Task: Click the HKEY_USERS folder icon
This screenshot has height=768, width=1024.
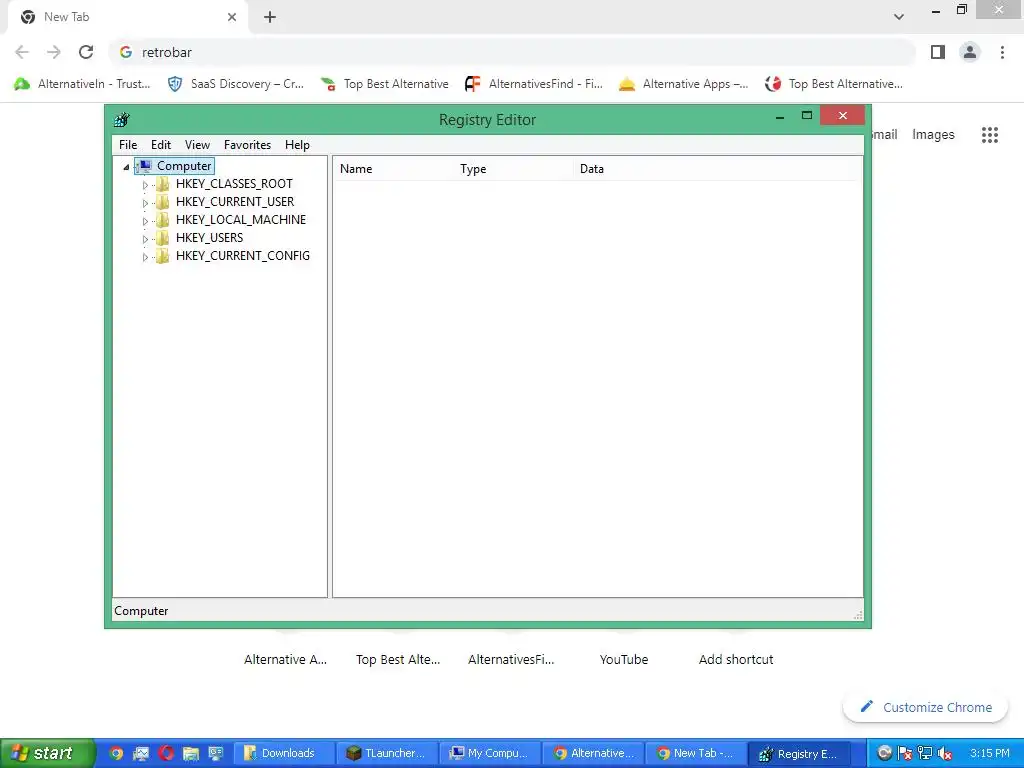Action: [163, 238]
